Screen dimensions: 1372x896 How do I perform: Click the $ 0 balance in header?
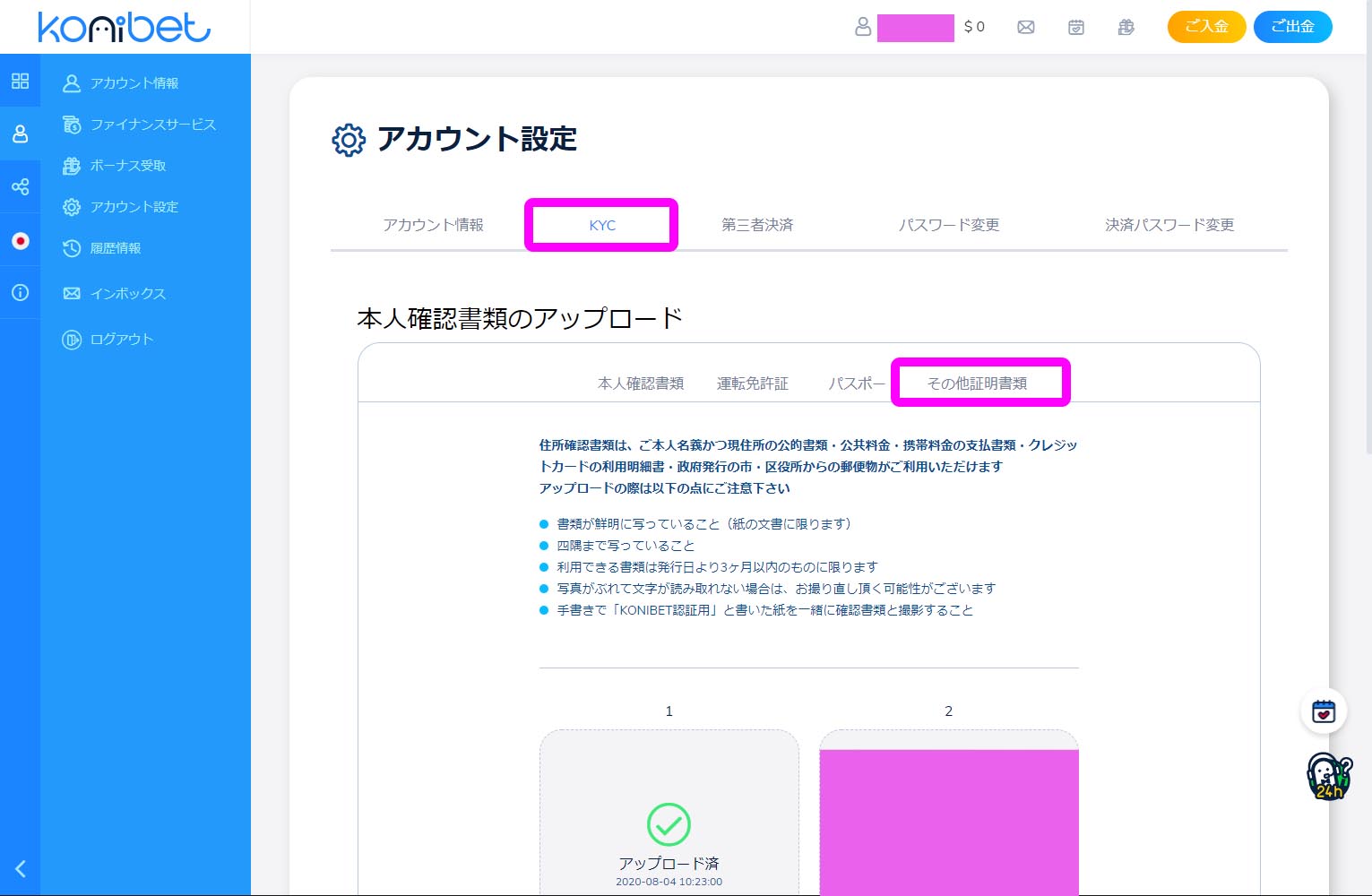tap(974, 27)
